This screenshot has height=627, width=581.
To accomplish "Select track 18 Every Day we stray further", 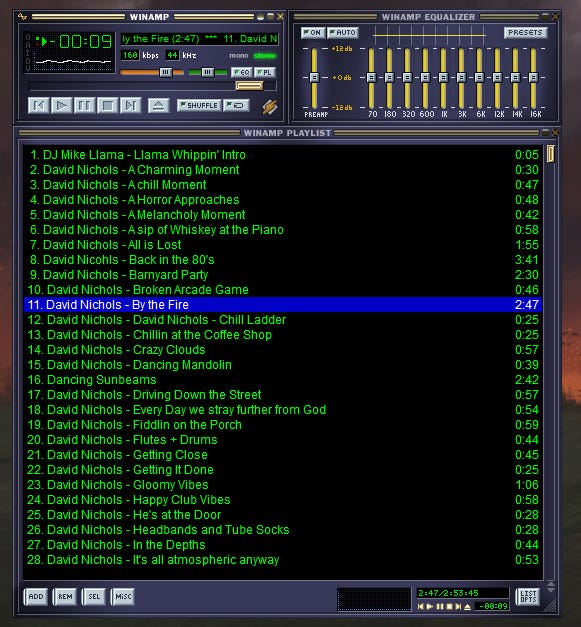I will (x=283, y=410).
